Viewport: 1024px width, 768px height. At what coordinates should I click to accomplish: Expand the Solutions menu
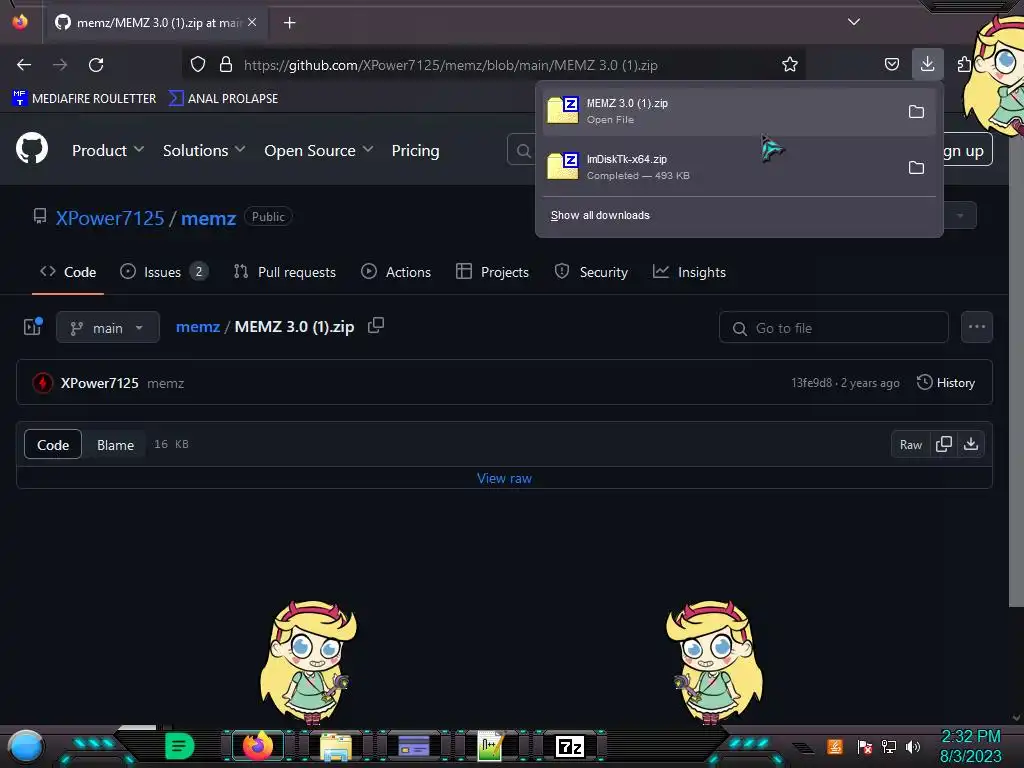pos(204,150)
